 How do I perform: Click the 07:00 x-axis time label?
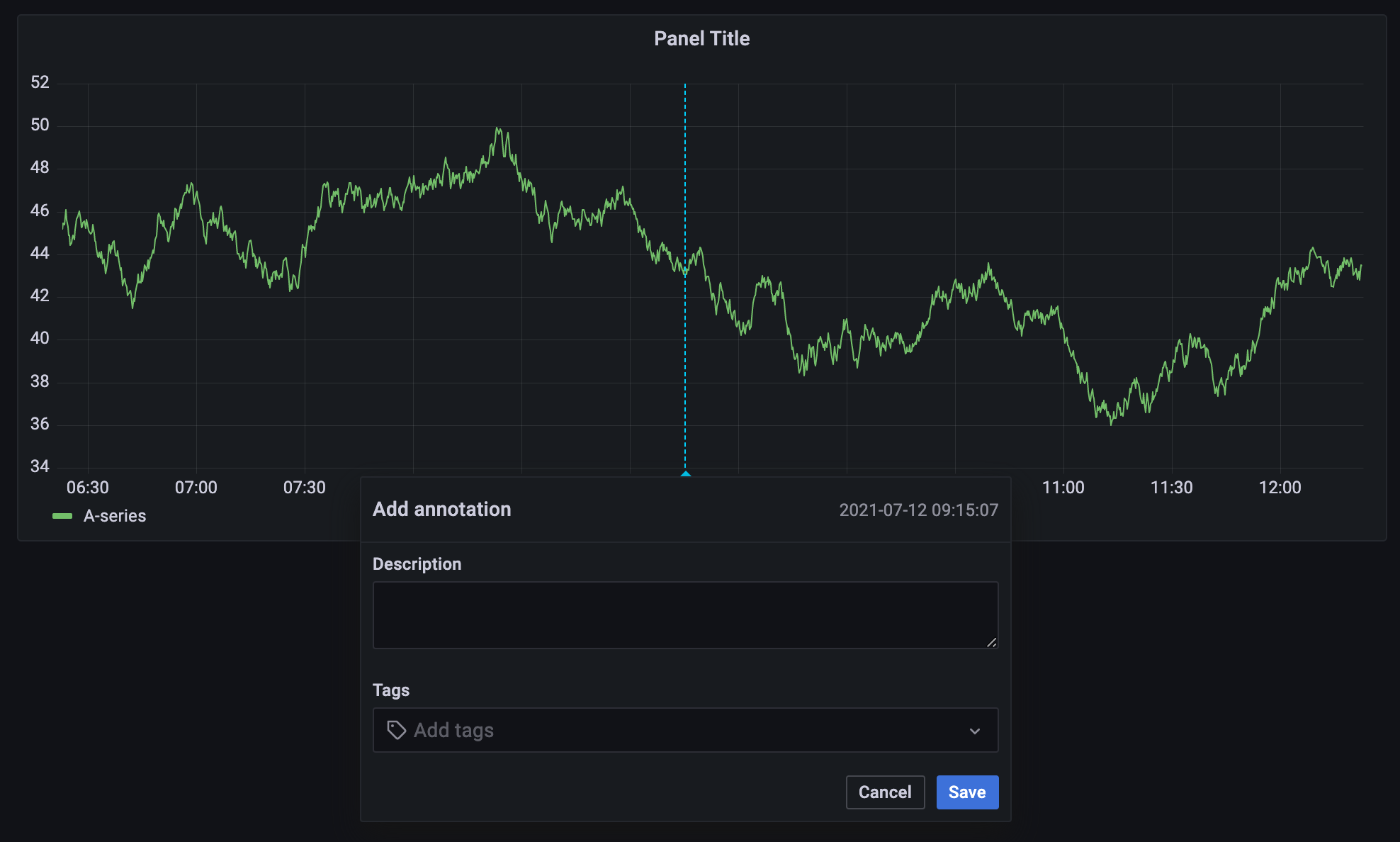point(196,488)
